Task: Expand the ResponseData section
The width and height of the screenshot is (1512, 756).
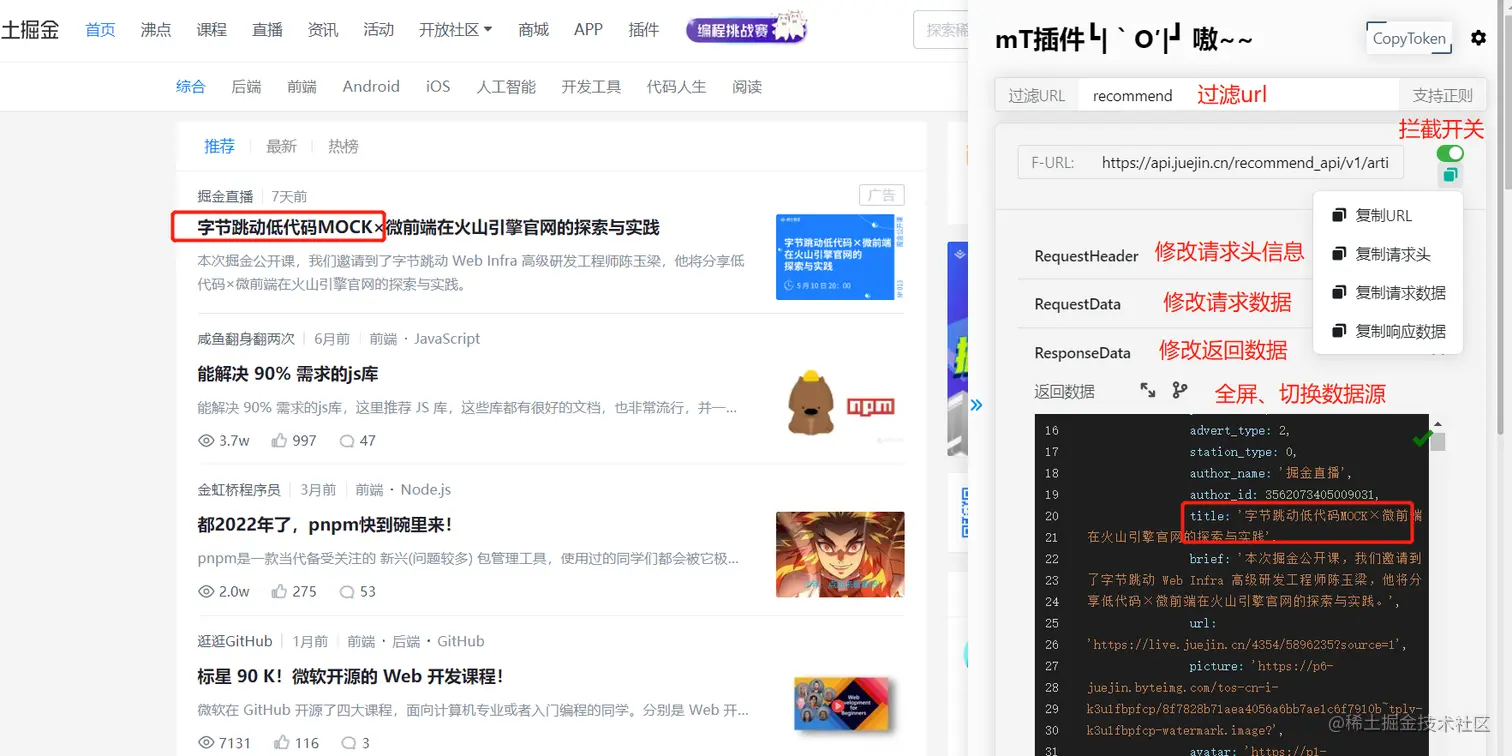Action: point(1082,352)
